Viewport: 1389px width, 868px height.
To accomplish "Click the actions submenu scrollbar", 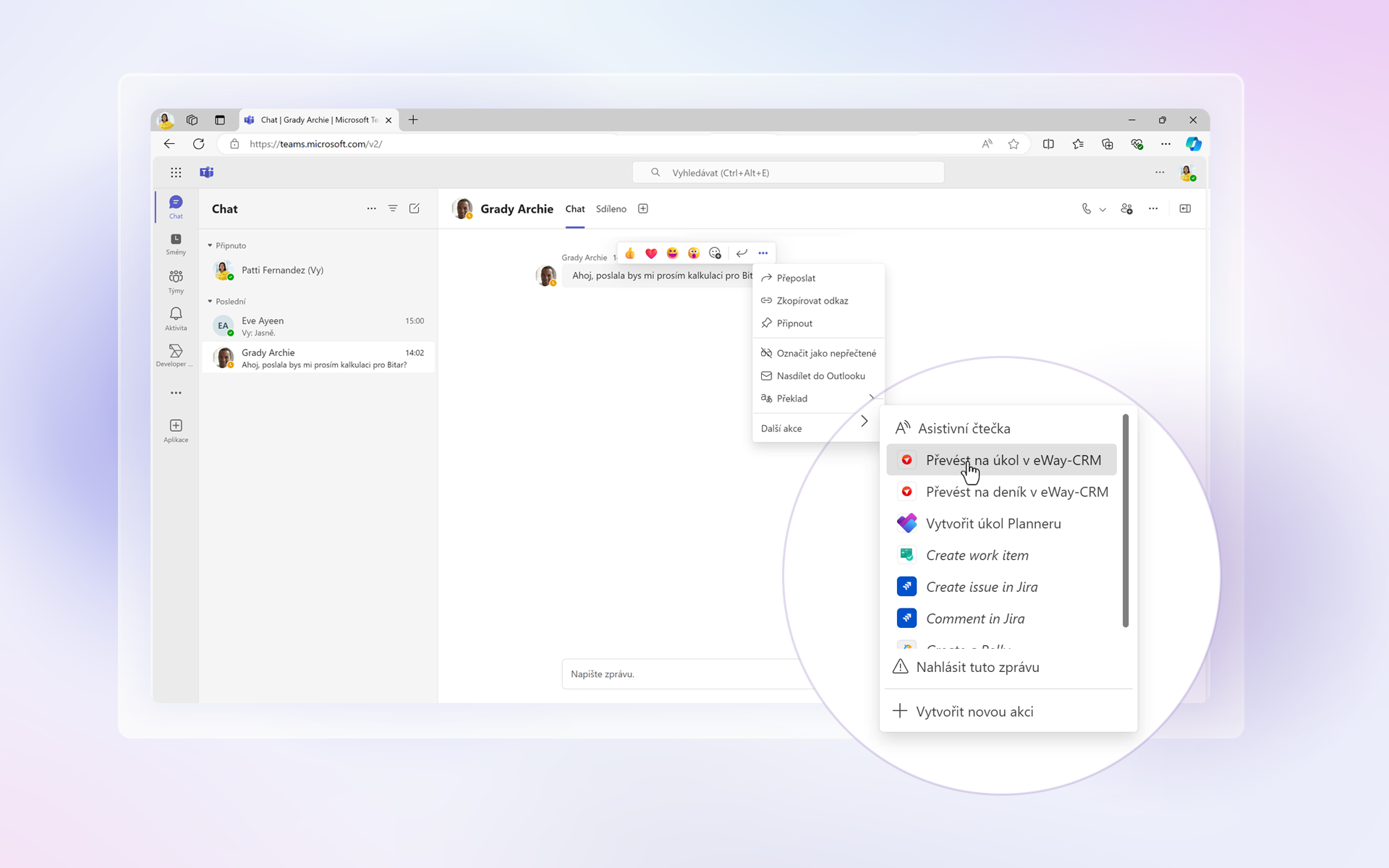I will 1126,521.
